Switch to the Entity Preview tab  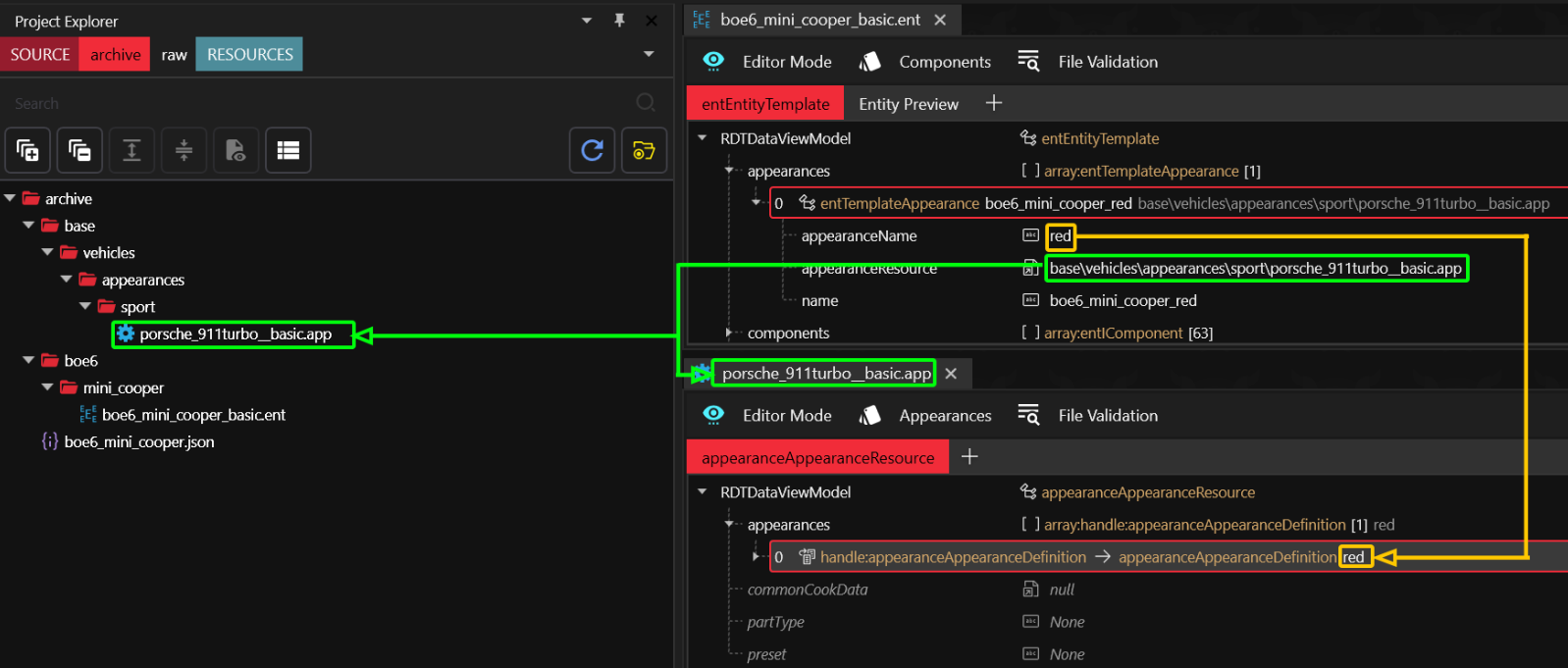pos(908,104)
